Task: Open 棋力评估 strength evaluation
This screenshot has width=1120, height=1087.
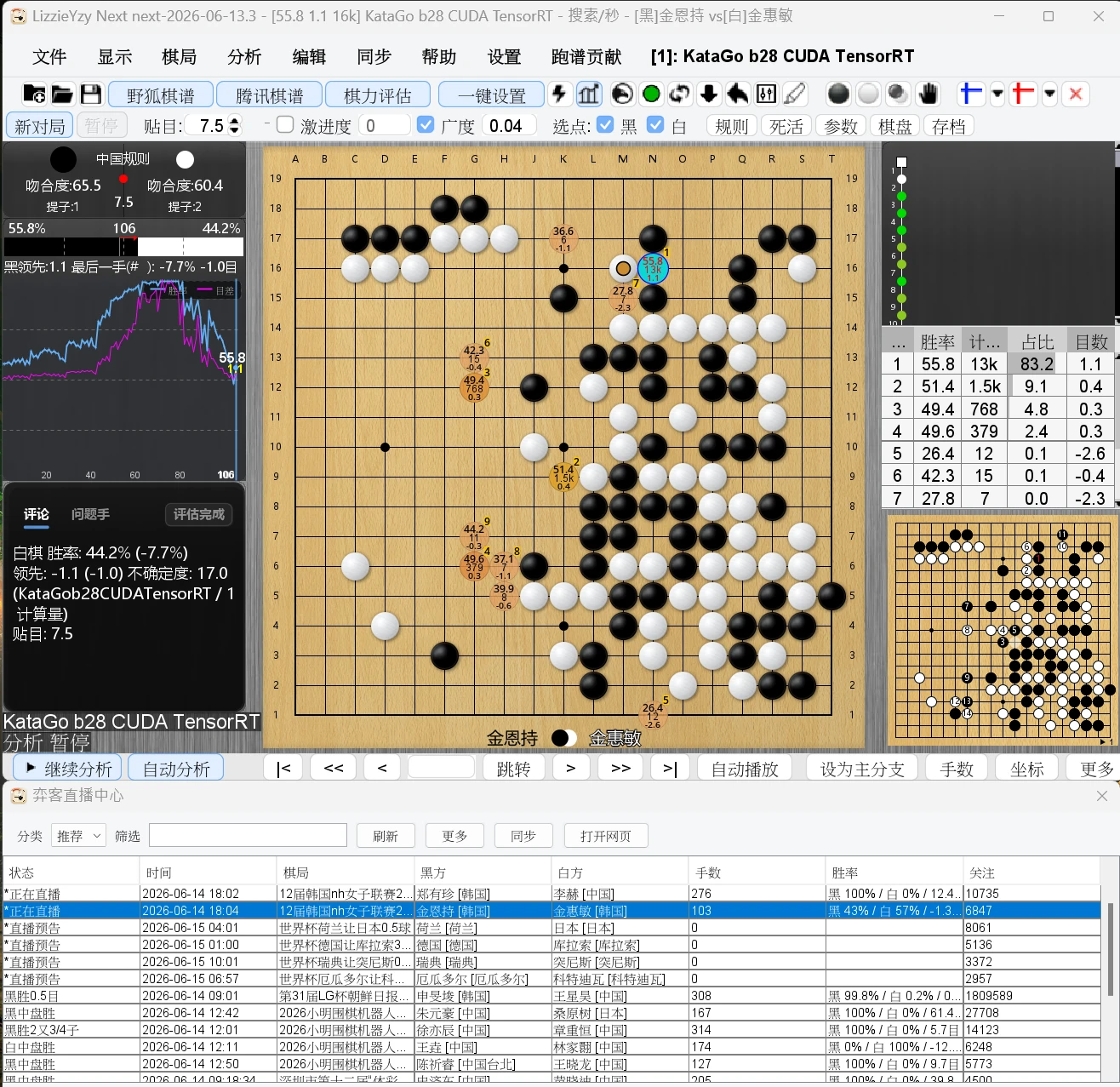Action: pos(378,94)
